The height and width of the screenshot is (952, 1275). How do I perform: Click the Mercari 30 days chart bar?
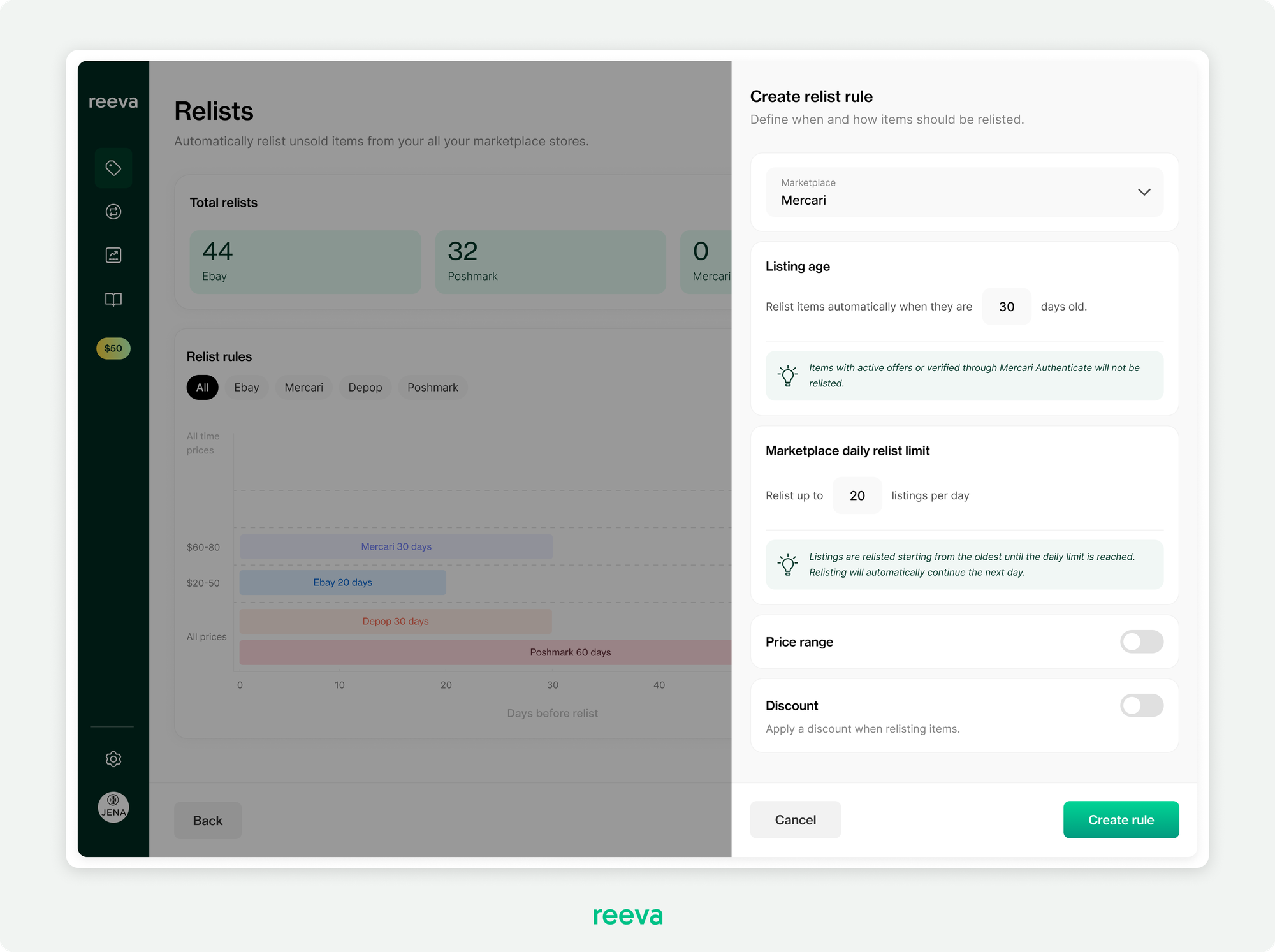click(396, 546)
